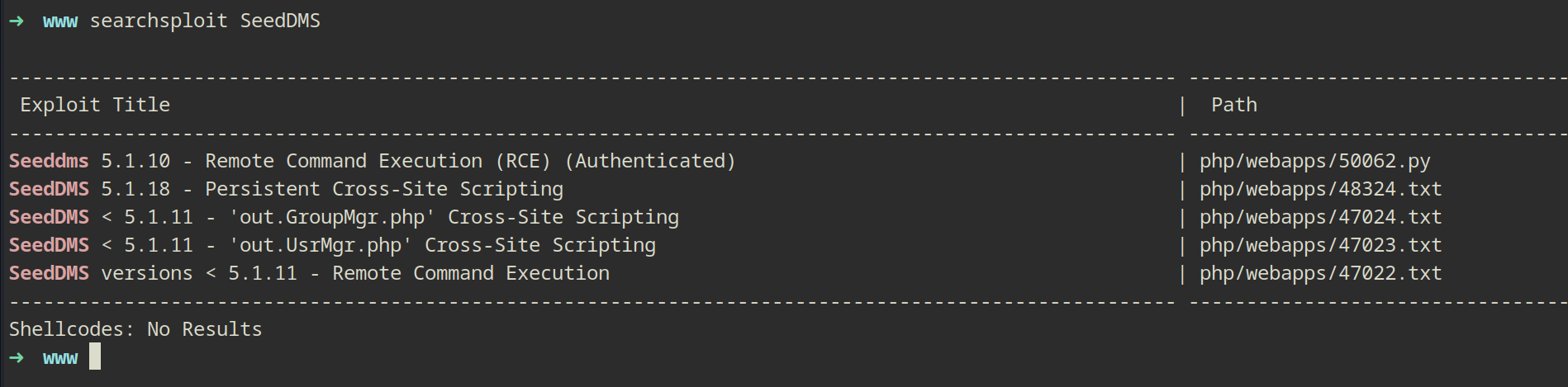Select the Seeddms 5.1.10 Remote Command Execution (Authenticated) entry
Screen dimensions: 1568x387
pos(372,161)
